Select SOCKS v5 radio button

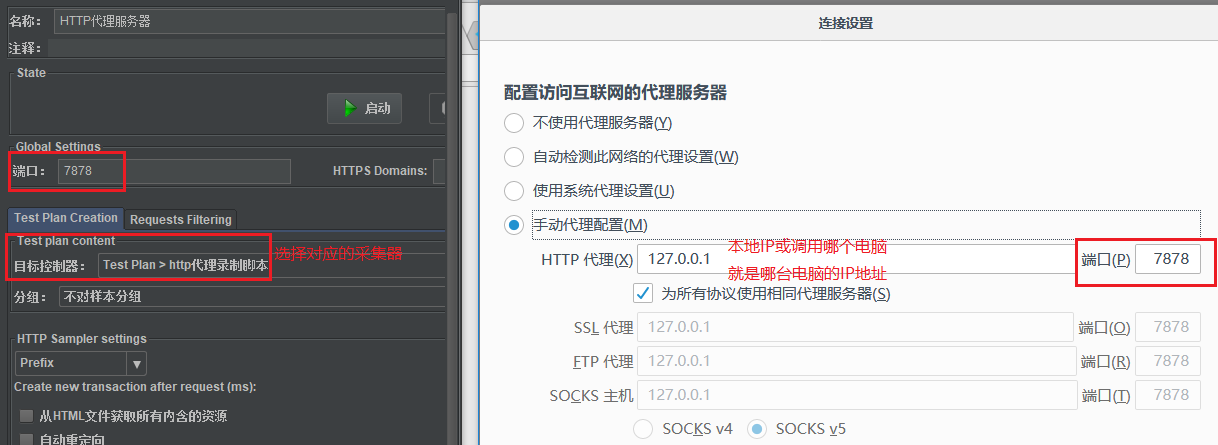tap(758, 429)
